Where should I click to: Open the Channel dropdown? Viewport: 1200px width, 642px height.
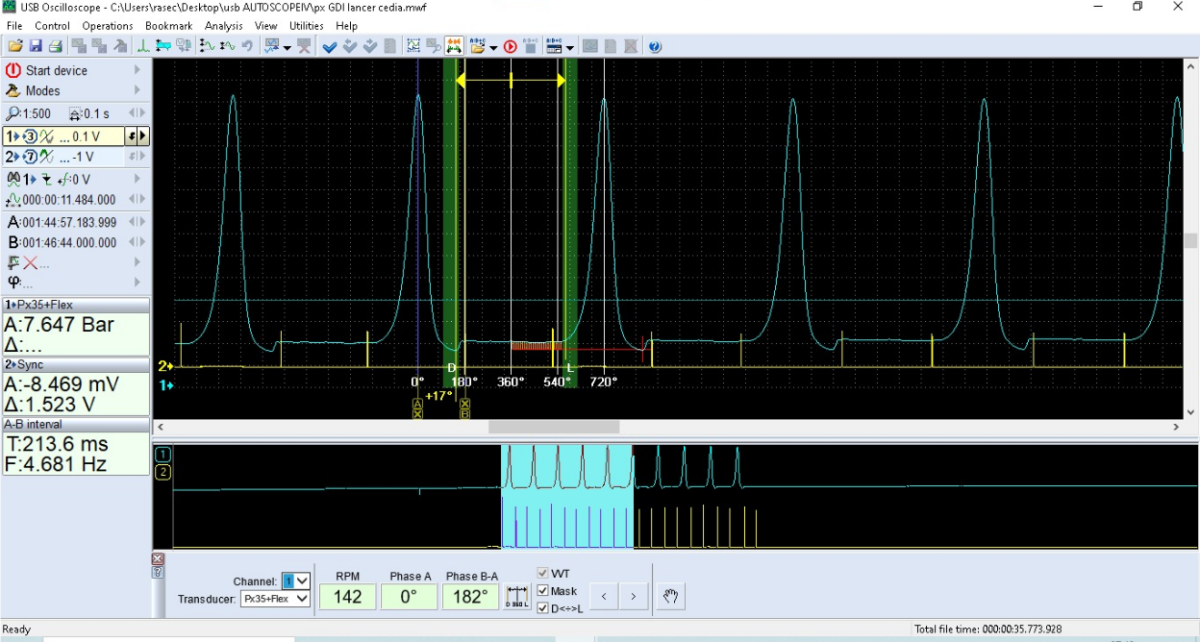(303, 580)
